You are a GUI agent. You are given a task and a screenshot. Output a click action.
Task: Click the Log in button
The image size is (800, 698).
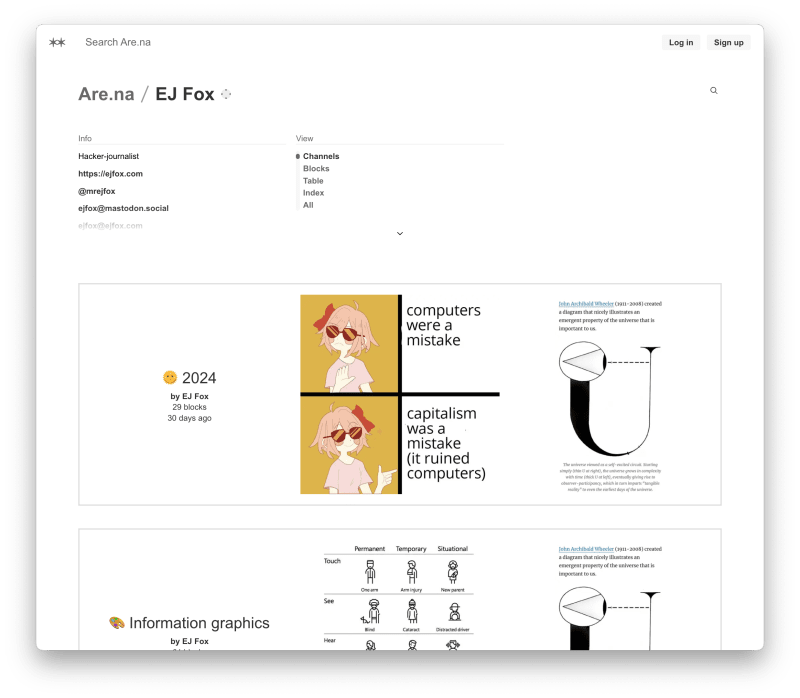coord(681,42)
